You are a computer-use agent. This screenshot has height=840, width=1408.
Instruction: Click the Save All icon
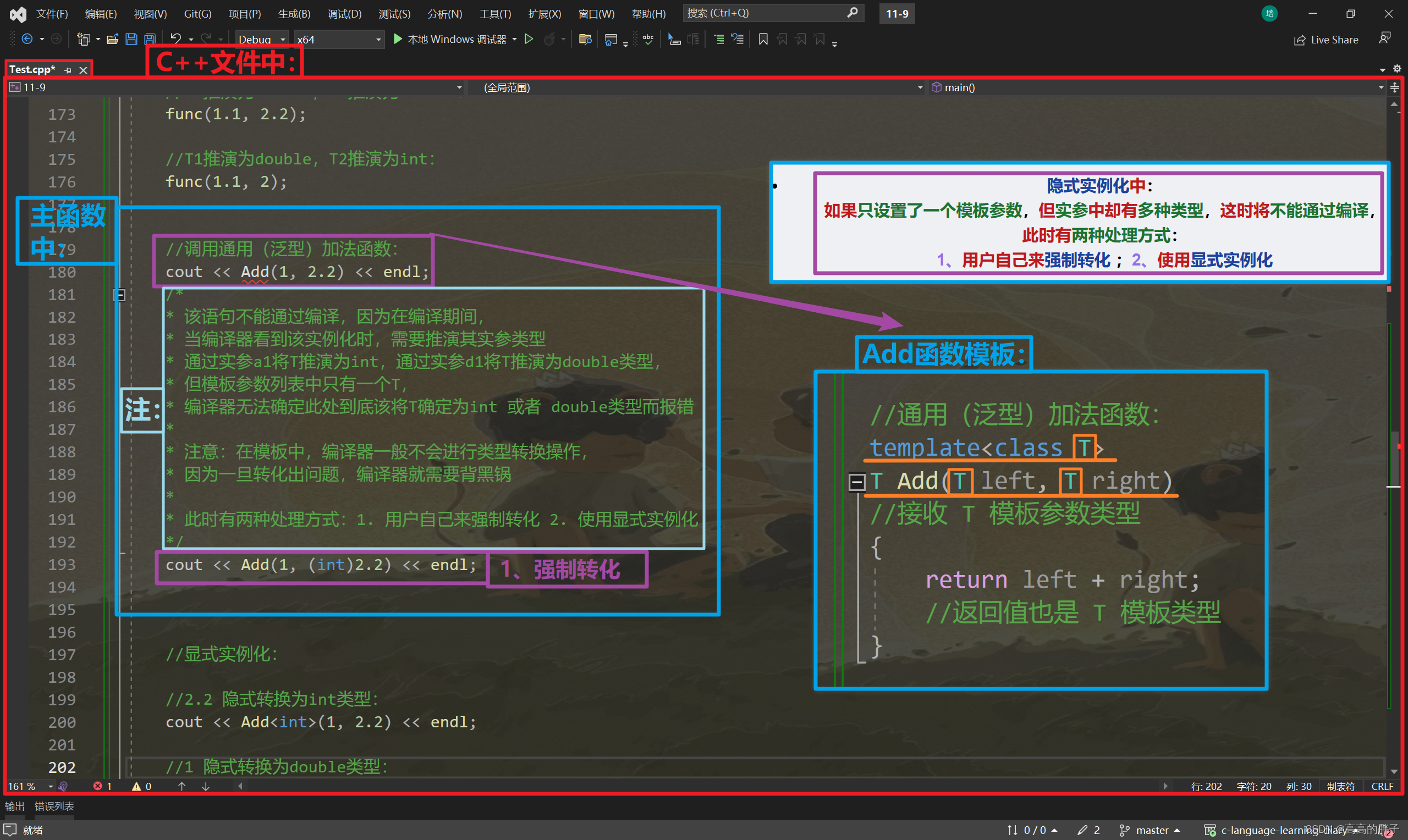click(150, 39)
